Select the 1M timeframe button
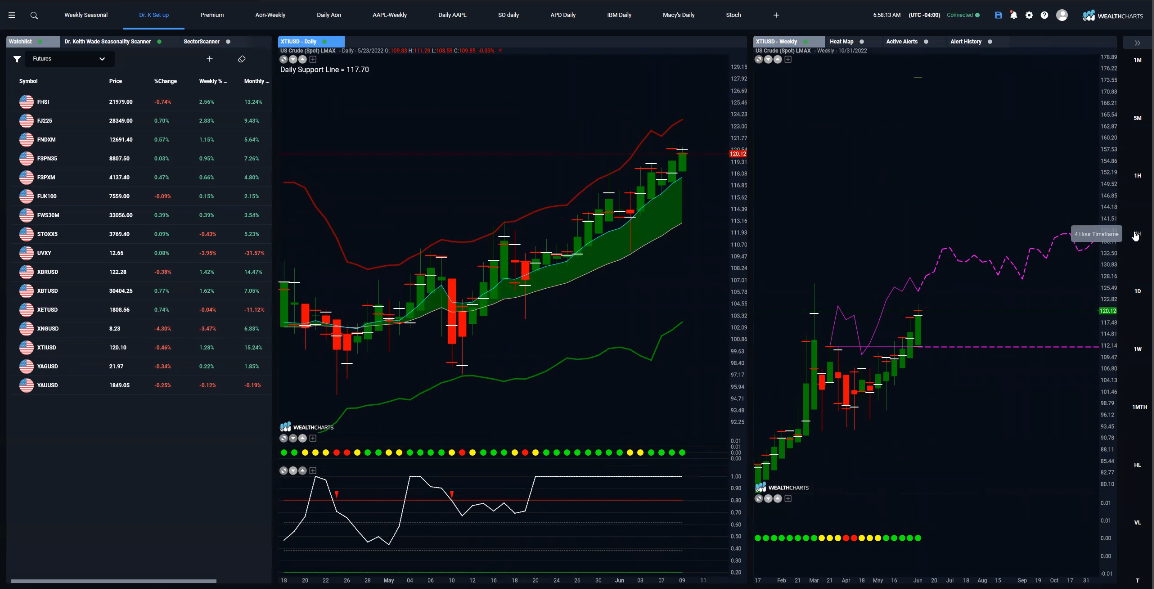 (x=1137, y=60)
